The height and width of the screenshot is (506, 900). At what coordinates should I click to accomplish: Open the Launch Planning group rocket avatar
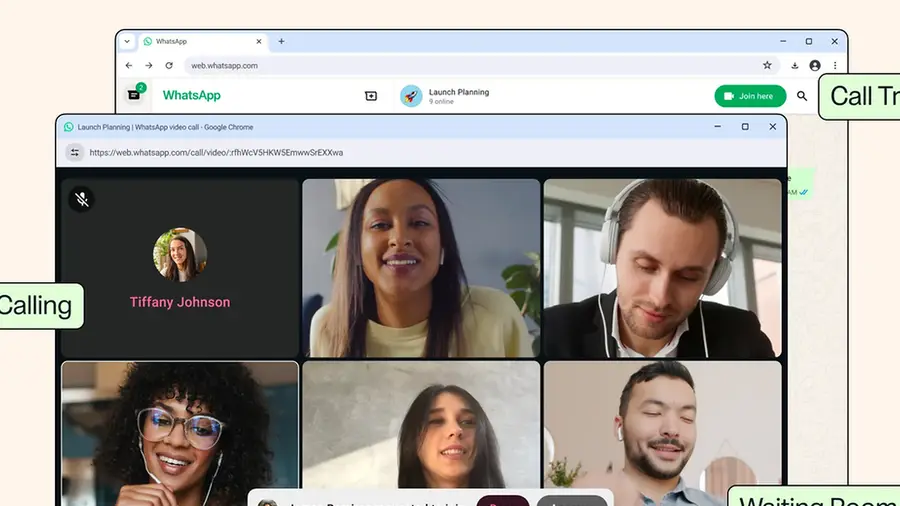[x=411, y=96]
